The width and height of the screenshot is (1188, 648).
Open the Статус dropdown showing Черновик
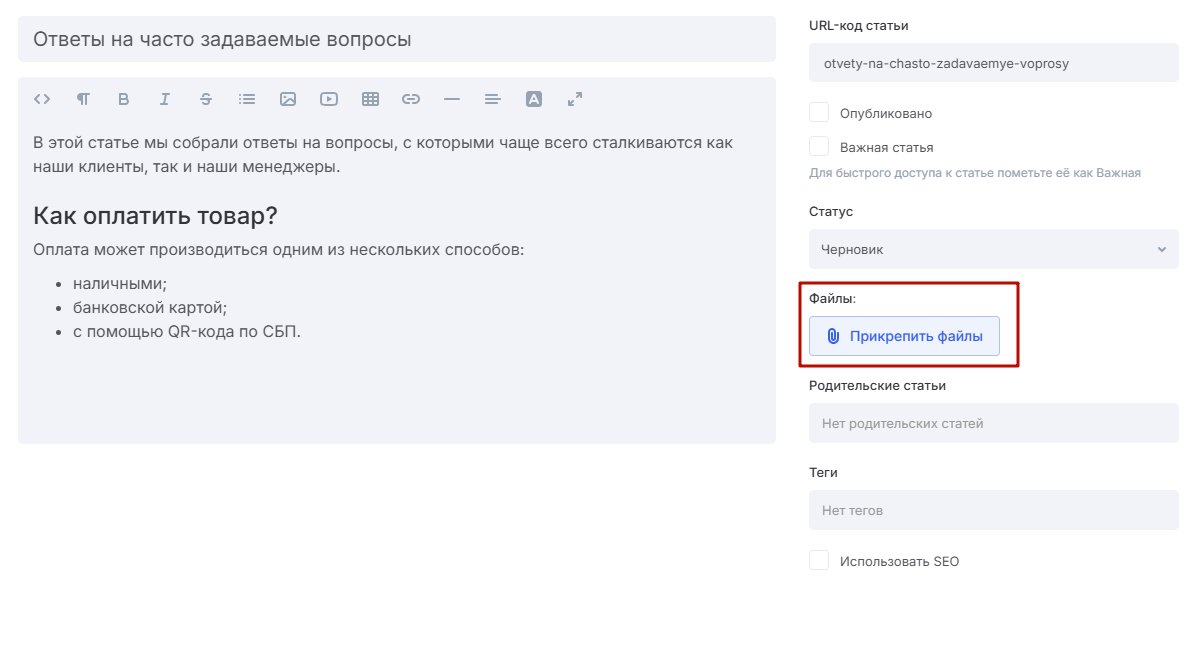coord(993,249)
